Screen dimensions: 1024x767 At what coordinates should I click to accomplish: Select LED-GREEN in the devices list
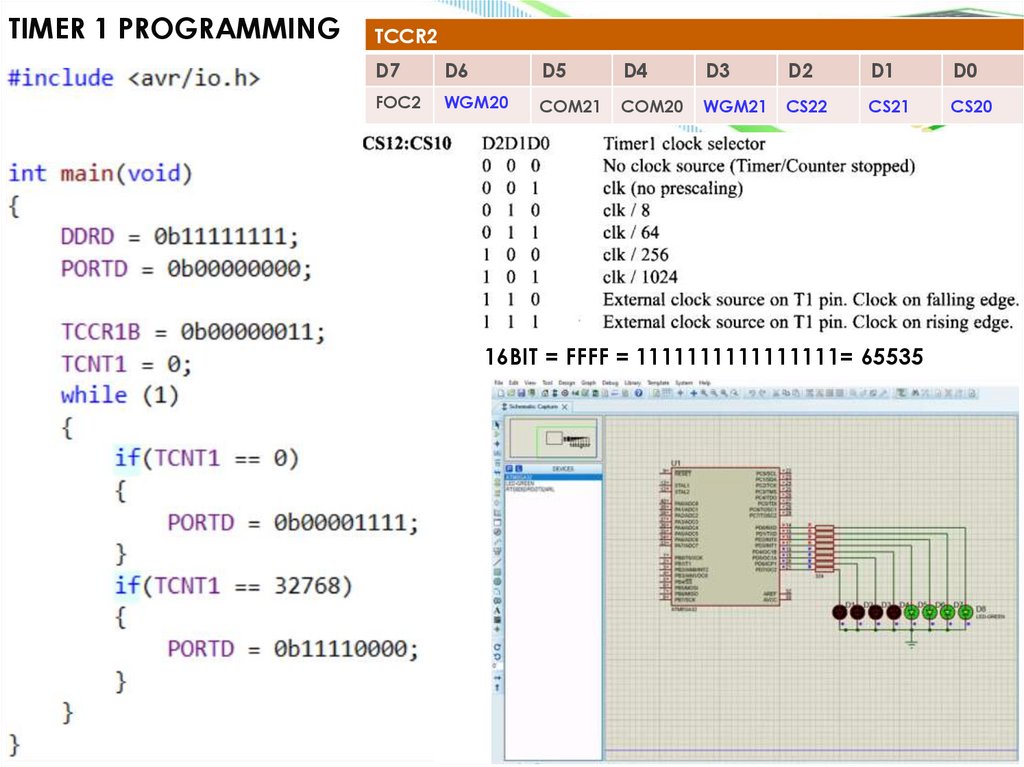[520, 483]
